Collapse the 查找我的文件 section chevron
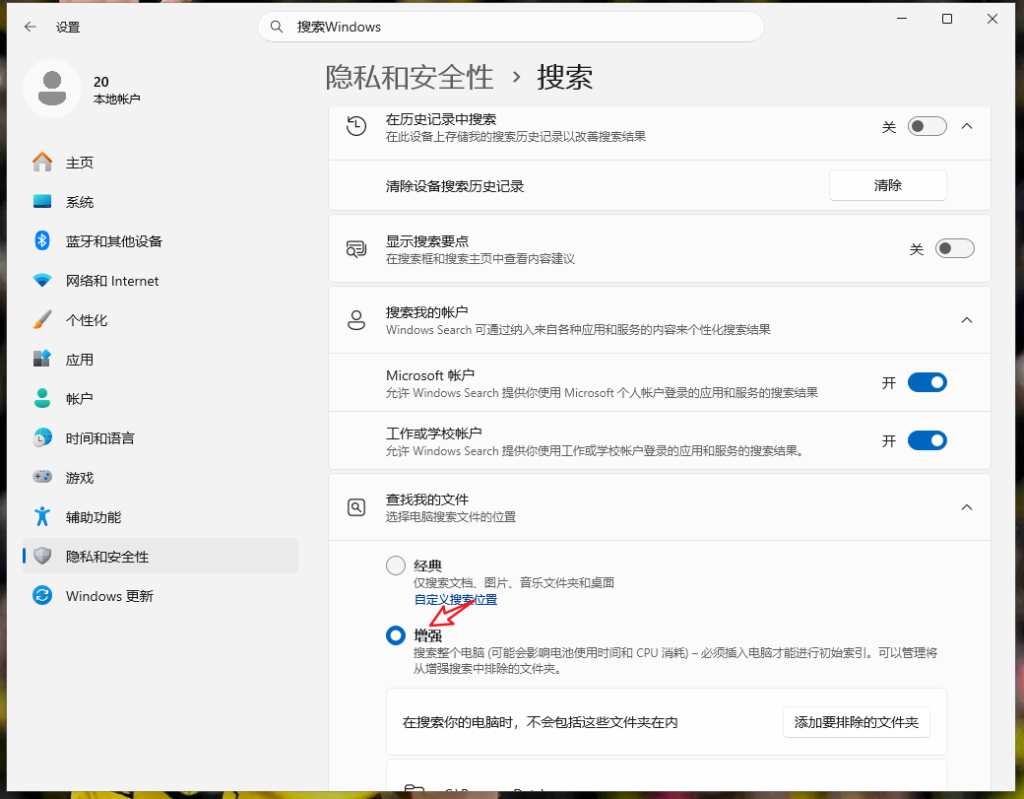 pos(967,508)
